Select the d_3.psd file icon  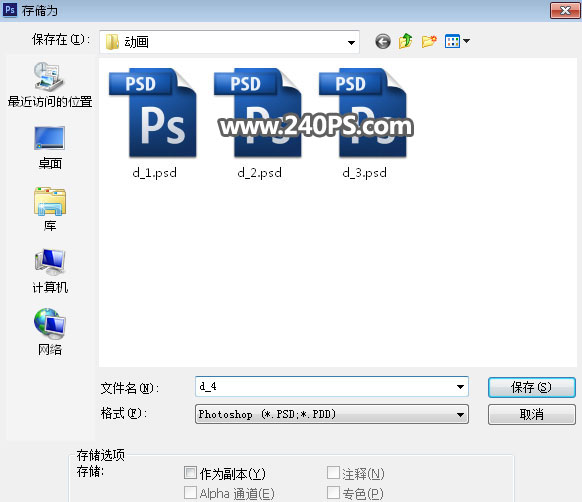(x=363, y=113)
